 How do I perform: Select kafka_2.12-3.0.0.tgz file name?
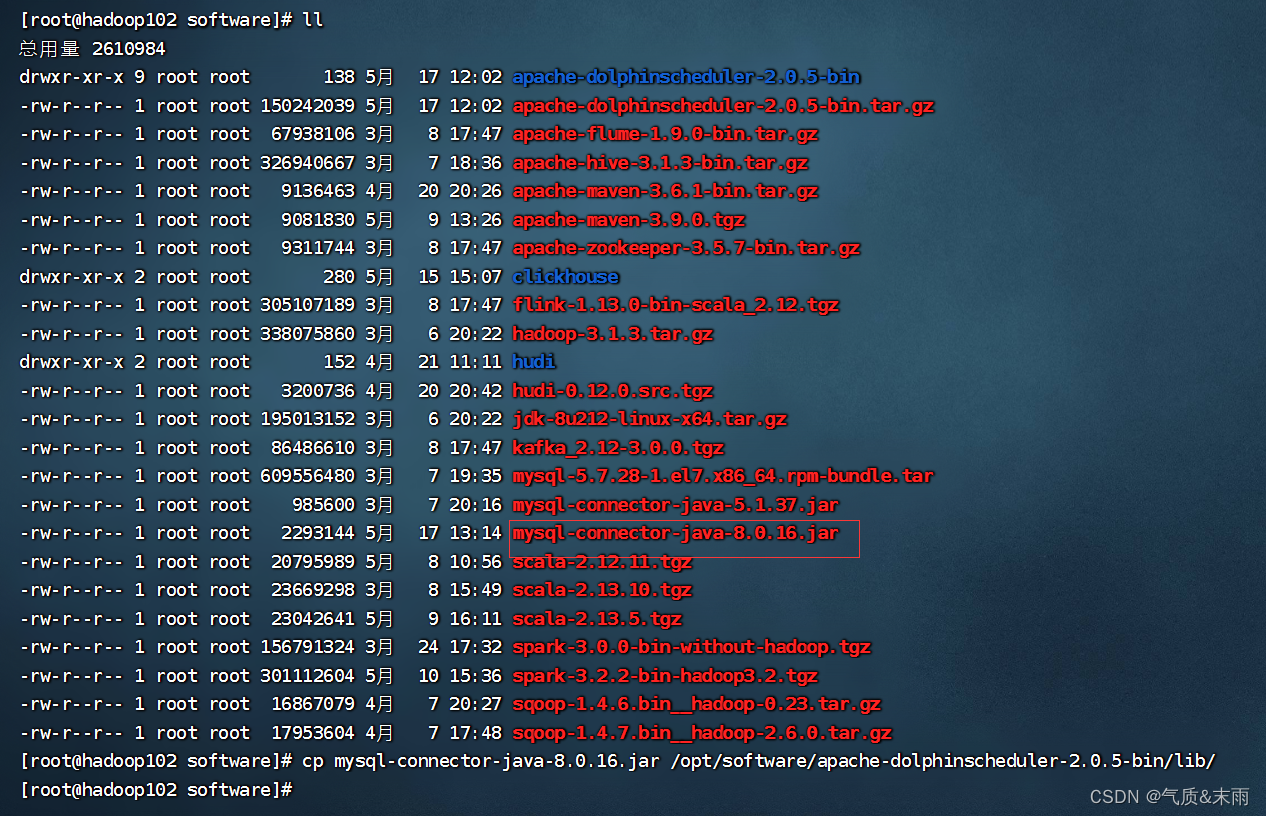(618, 448)
